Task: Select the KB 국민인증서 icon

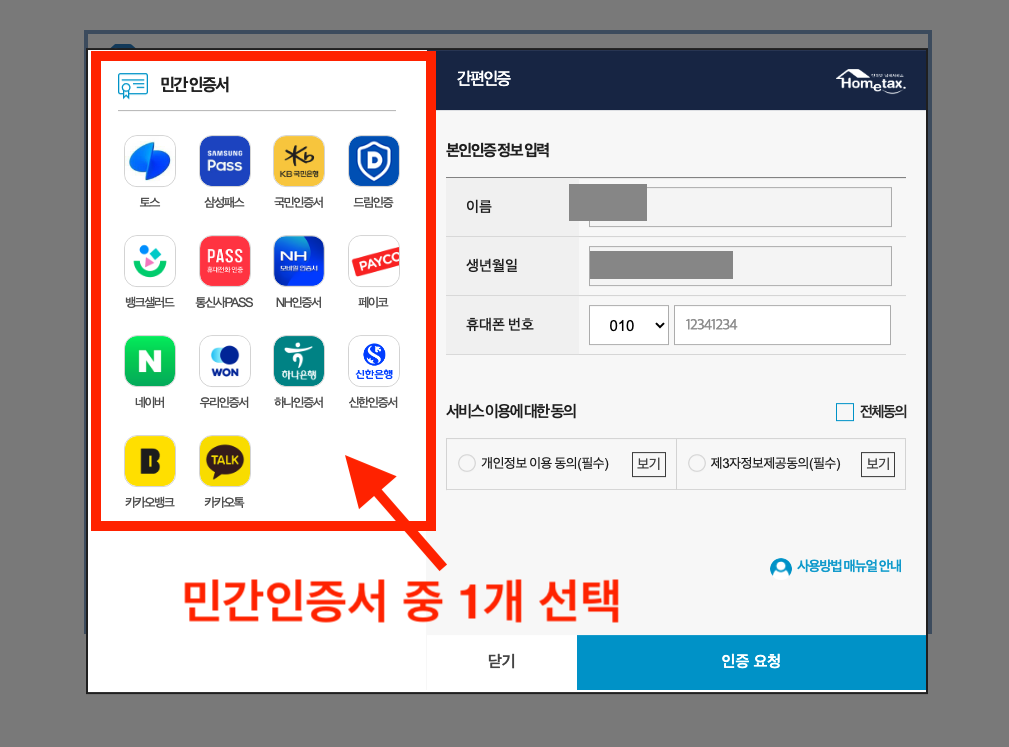Action: (298, 160)
